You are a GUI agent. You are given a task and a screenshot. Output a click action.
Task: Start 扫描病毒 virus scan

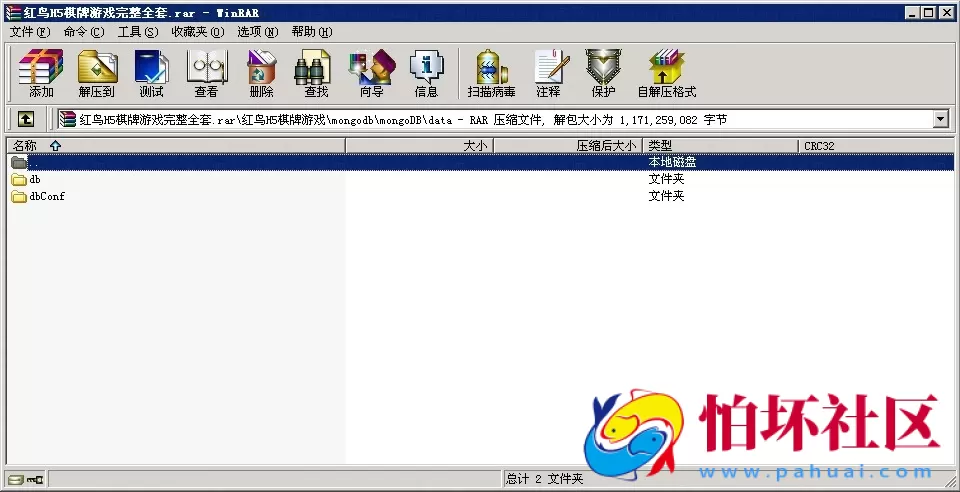tap(492, 73)
